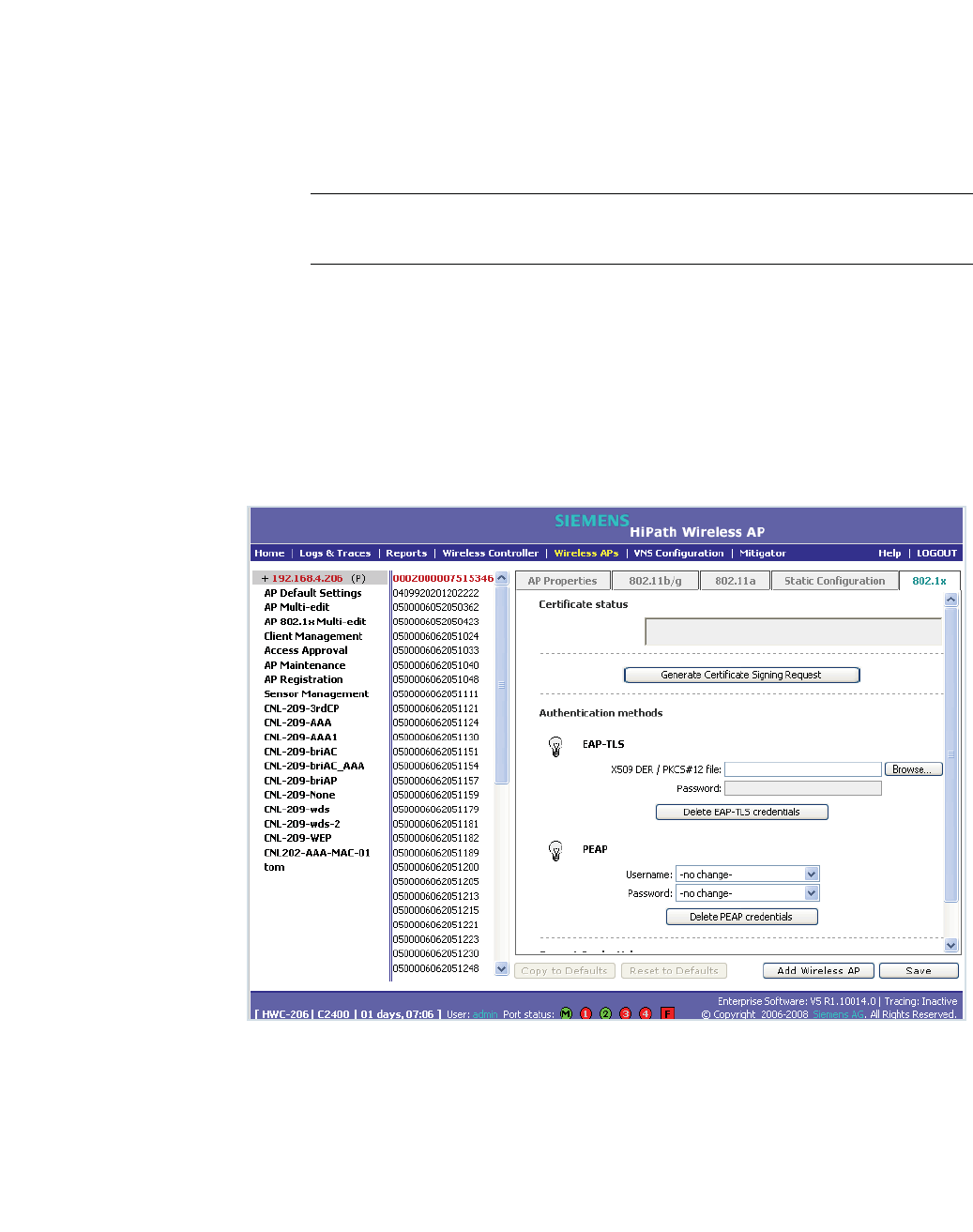Click the red port 1 status icon
The image size is (973, 1232).
[586, 1013]
